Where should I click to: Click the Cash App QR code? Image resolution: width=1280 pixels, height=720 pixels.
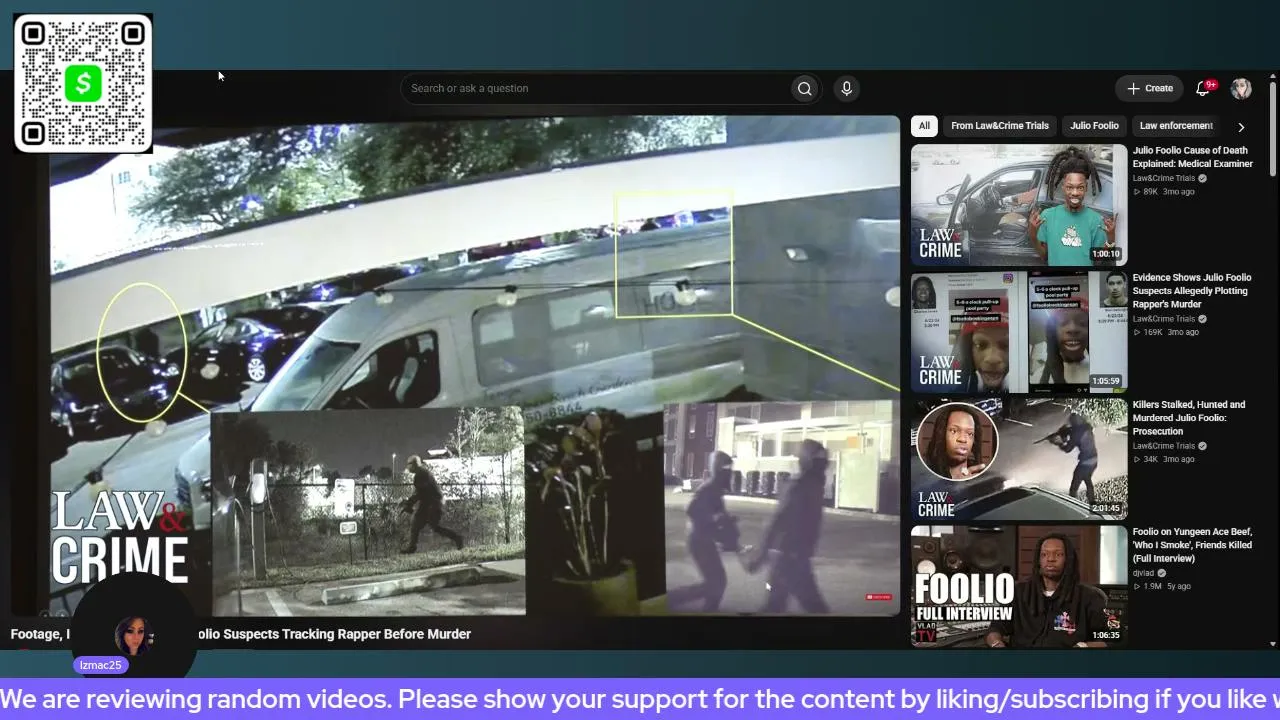pyautogui.click(x=83, y=83)
